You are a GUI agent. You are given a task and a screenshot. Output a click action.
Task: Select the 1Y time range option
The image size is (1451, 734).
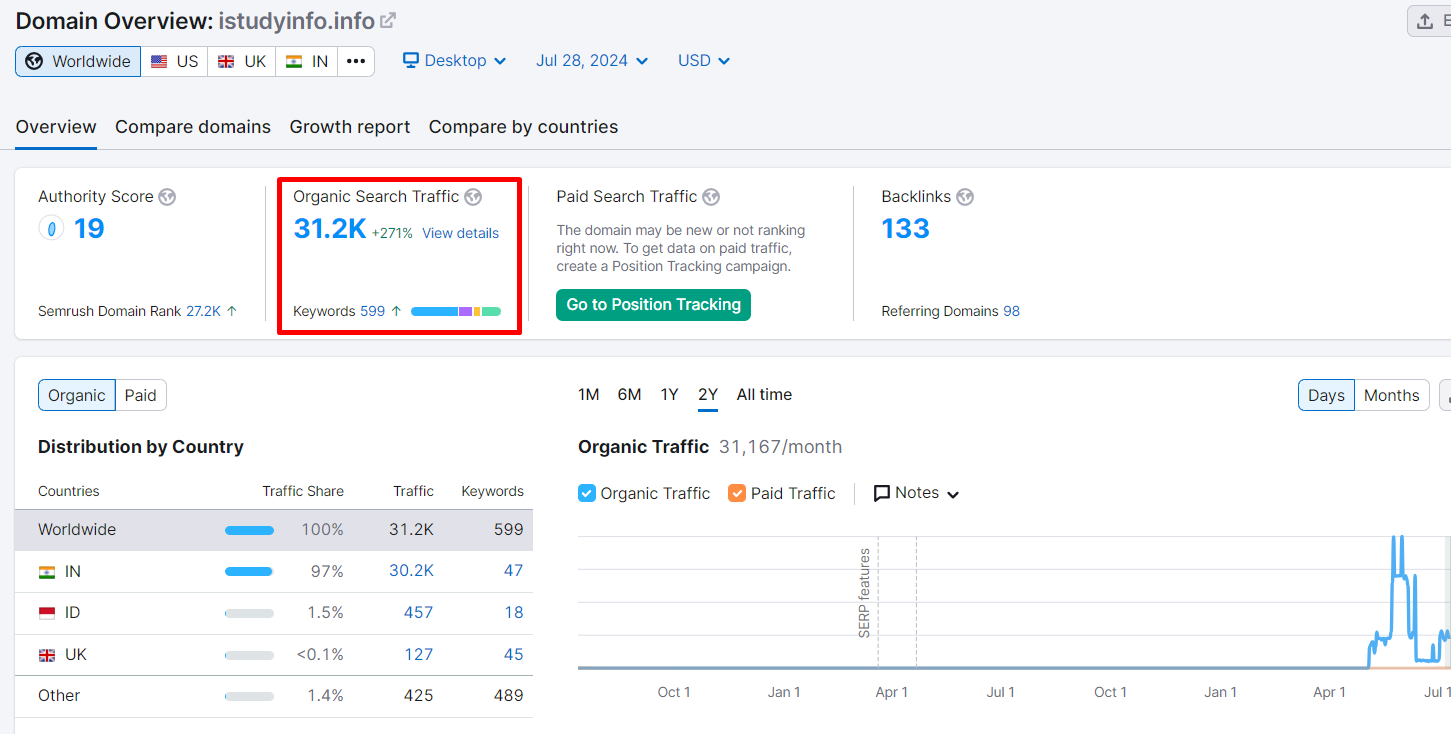669,395
